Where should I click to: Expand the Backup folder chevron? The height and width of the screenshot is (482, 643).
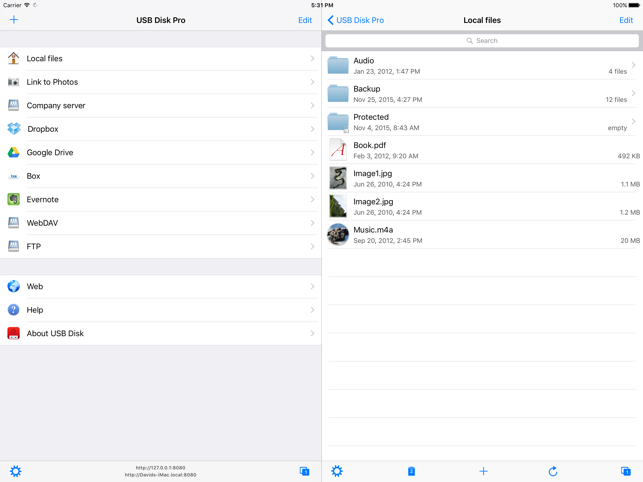click(633, 93)
